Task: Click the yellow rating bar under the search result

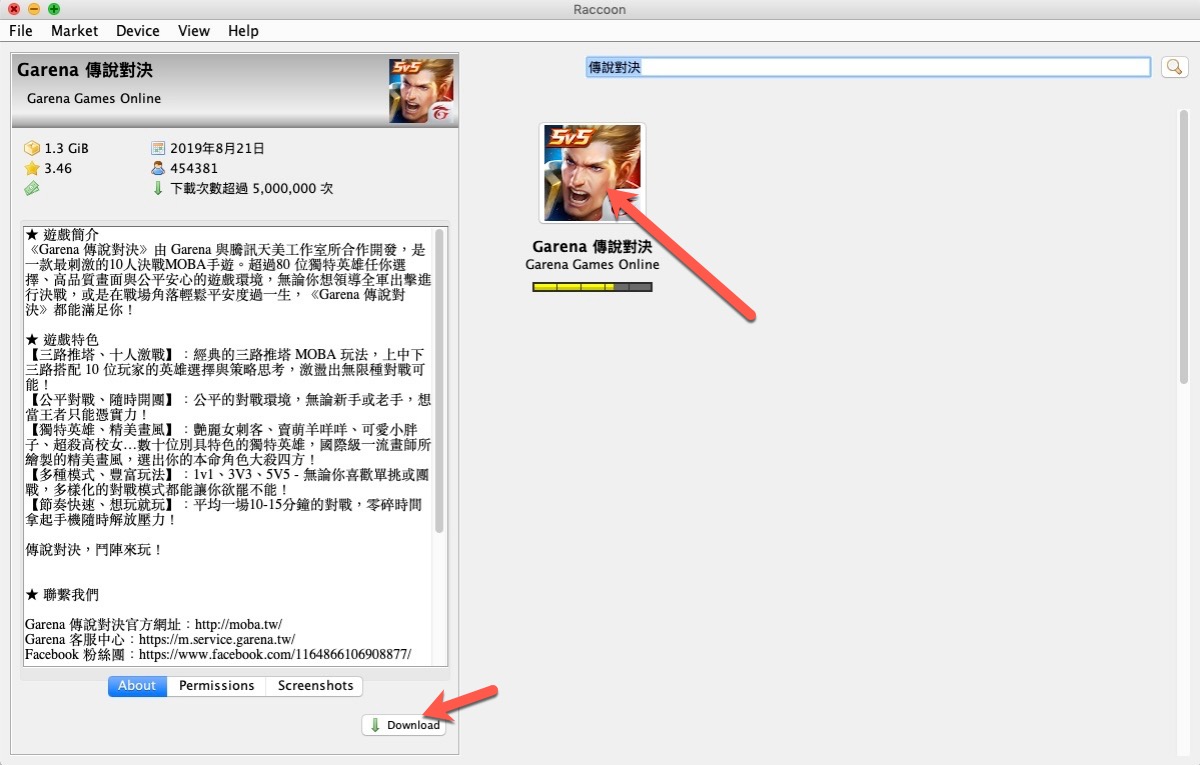Action: 592,287
